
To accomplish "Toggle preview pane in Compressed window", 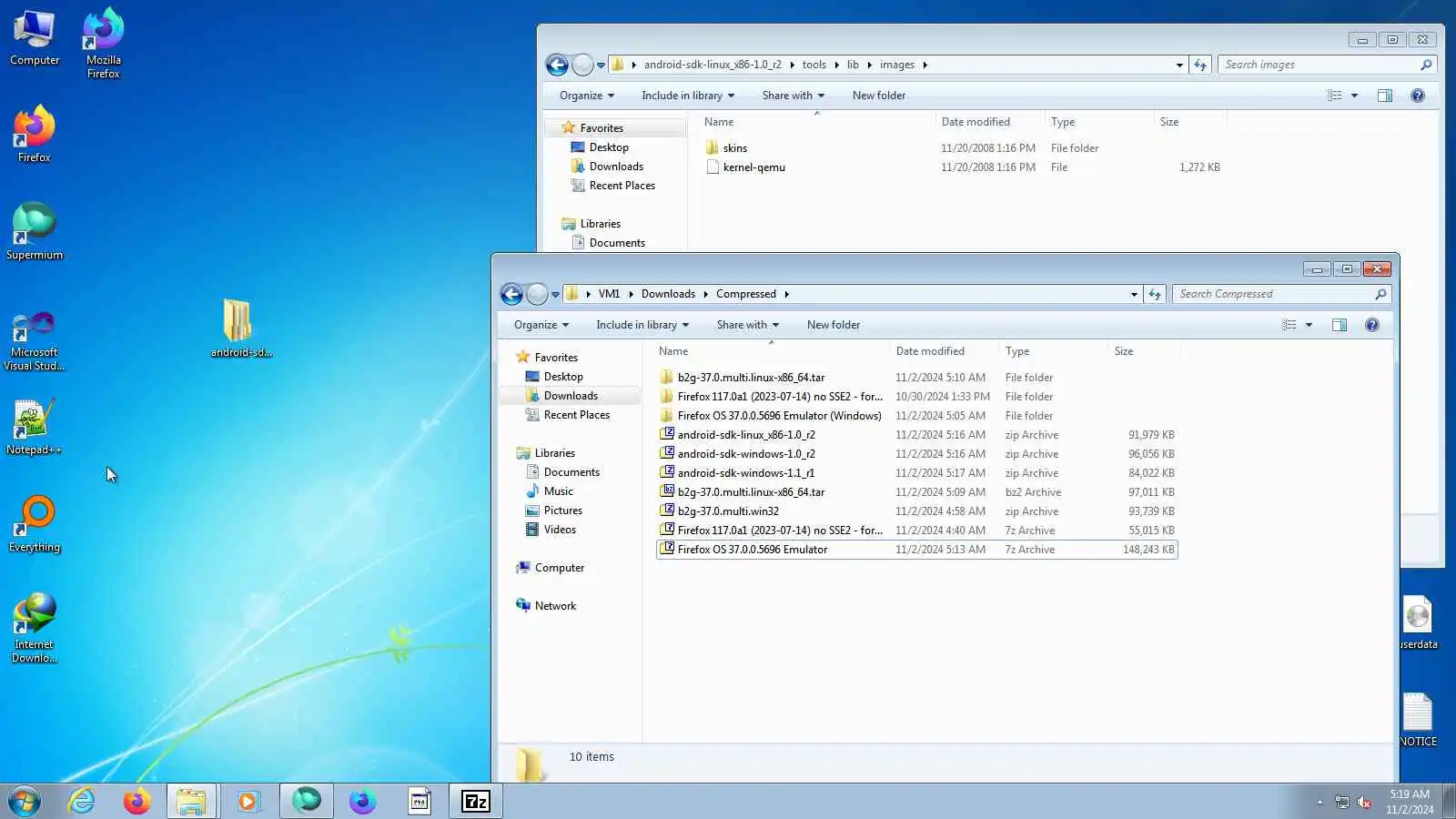I will pyautogui.click(x=1340, y=325).
